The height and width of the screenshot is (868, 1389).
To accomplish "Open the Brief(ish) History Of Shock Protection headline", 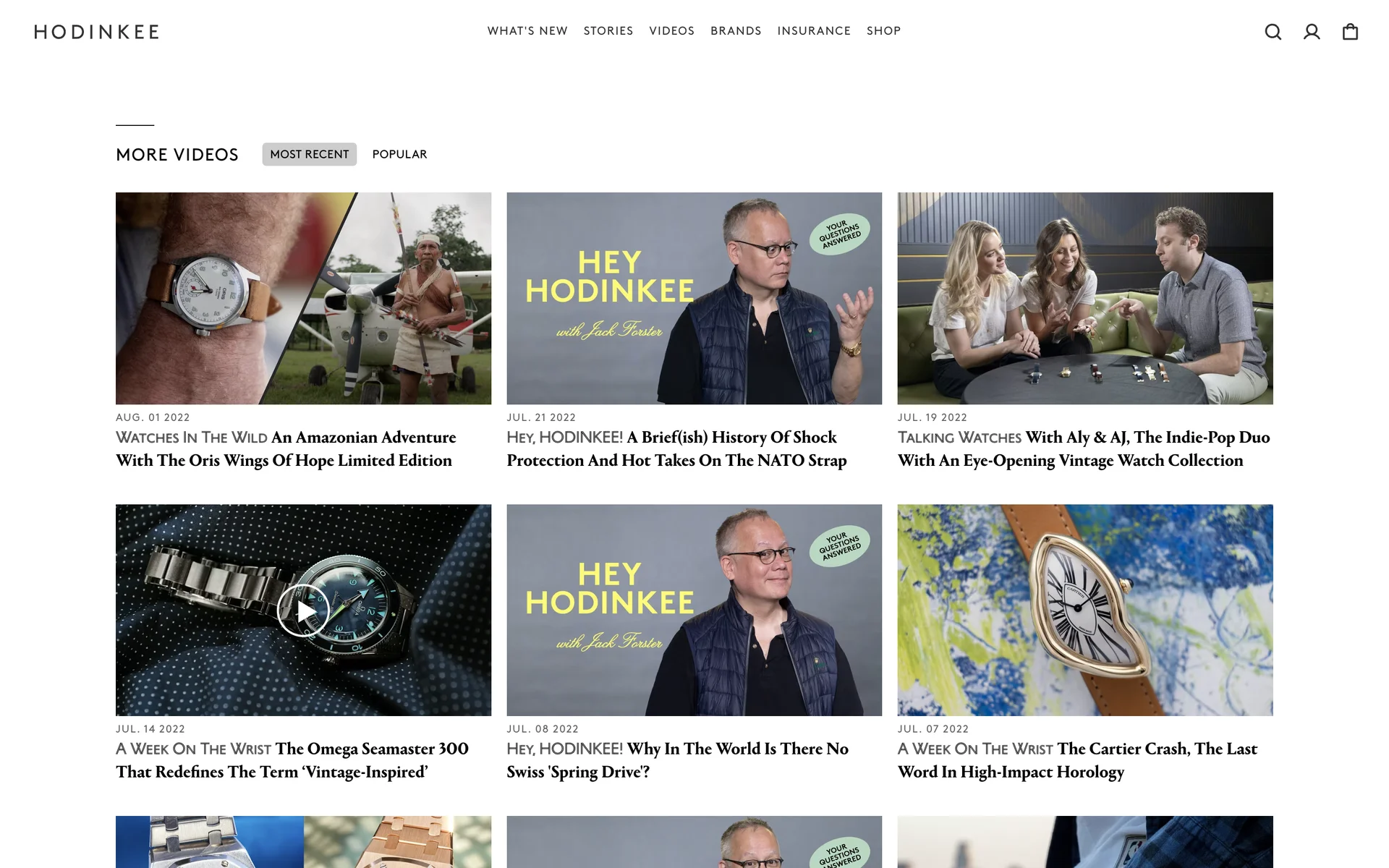I will (x=676, y=448).
